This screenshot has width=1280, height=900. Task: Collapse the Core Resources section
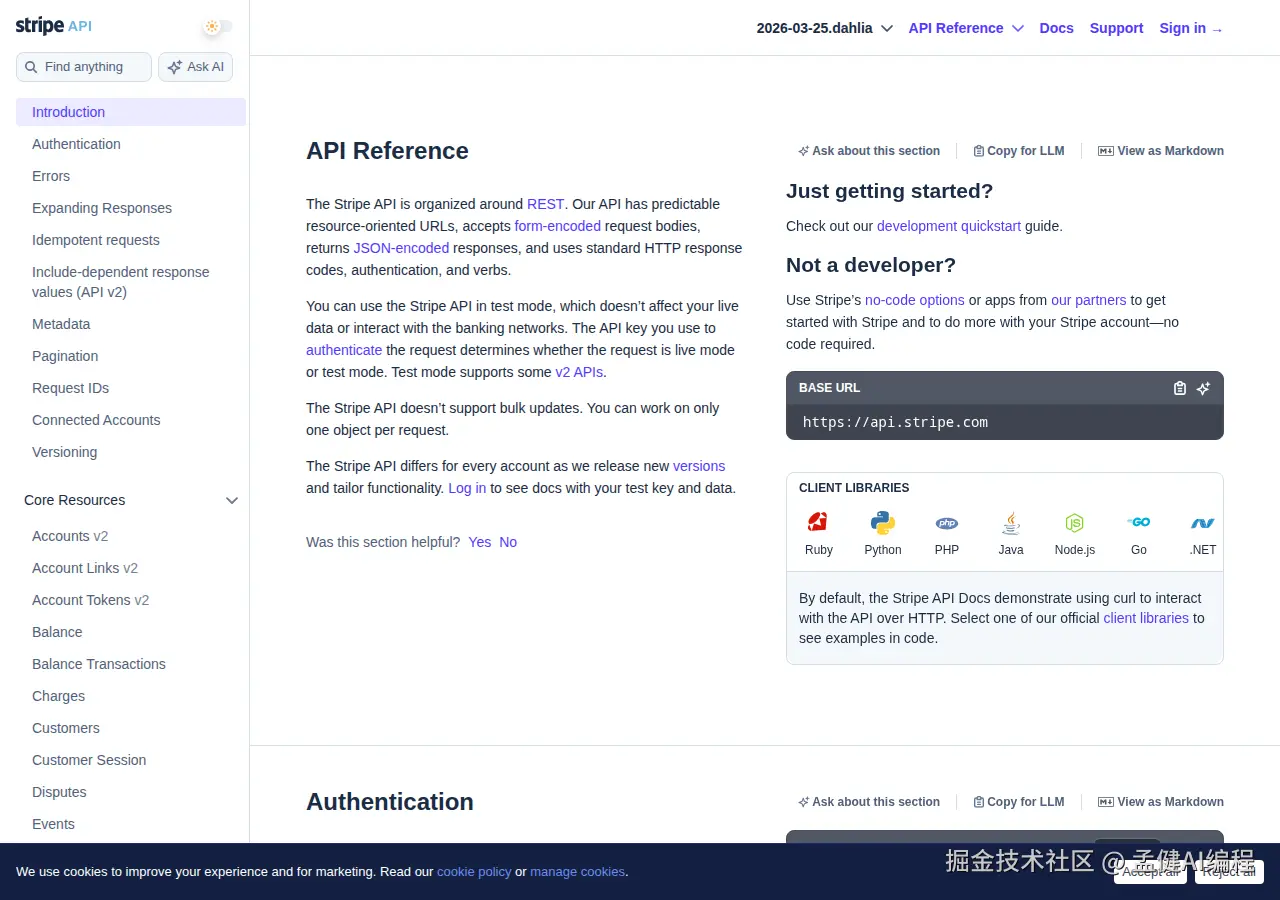tap(232, 500)
